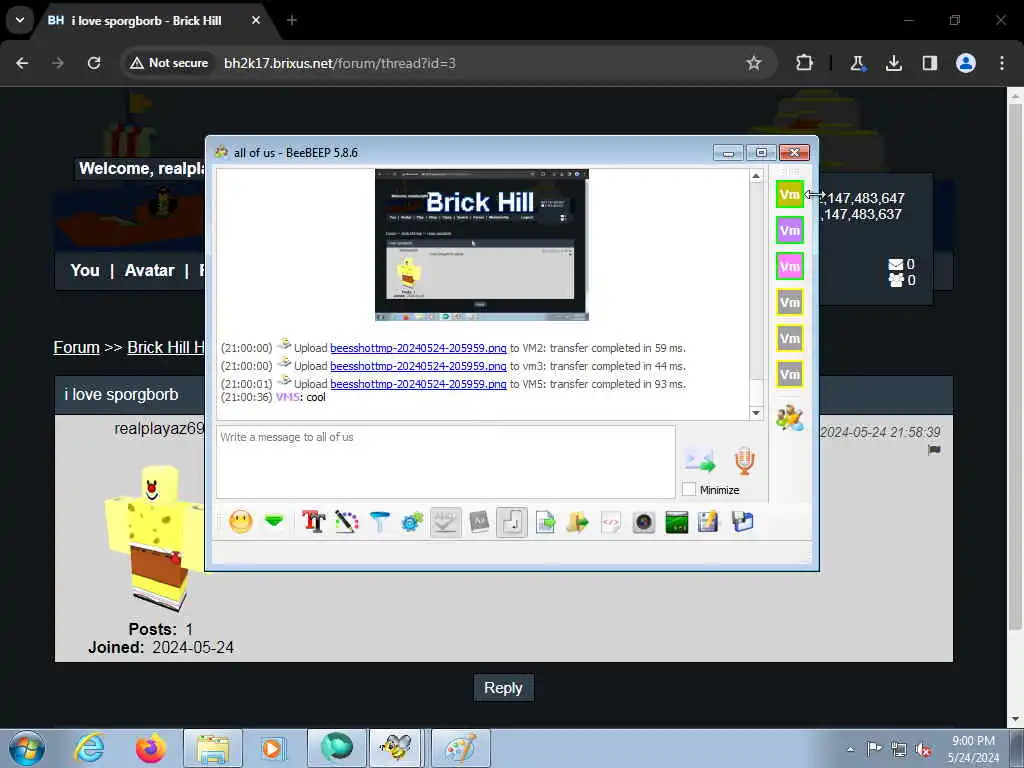Screen dimensions: 1024x768
Task: Open the beesshottmp link uploaded to vm3
Action: pos(418,366)
